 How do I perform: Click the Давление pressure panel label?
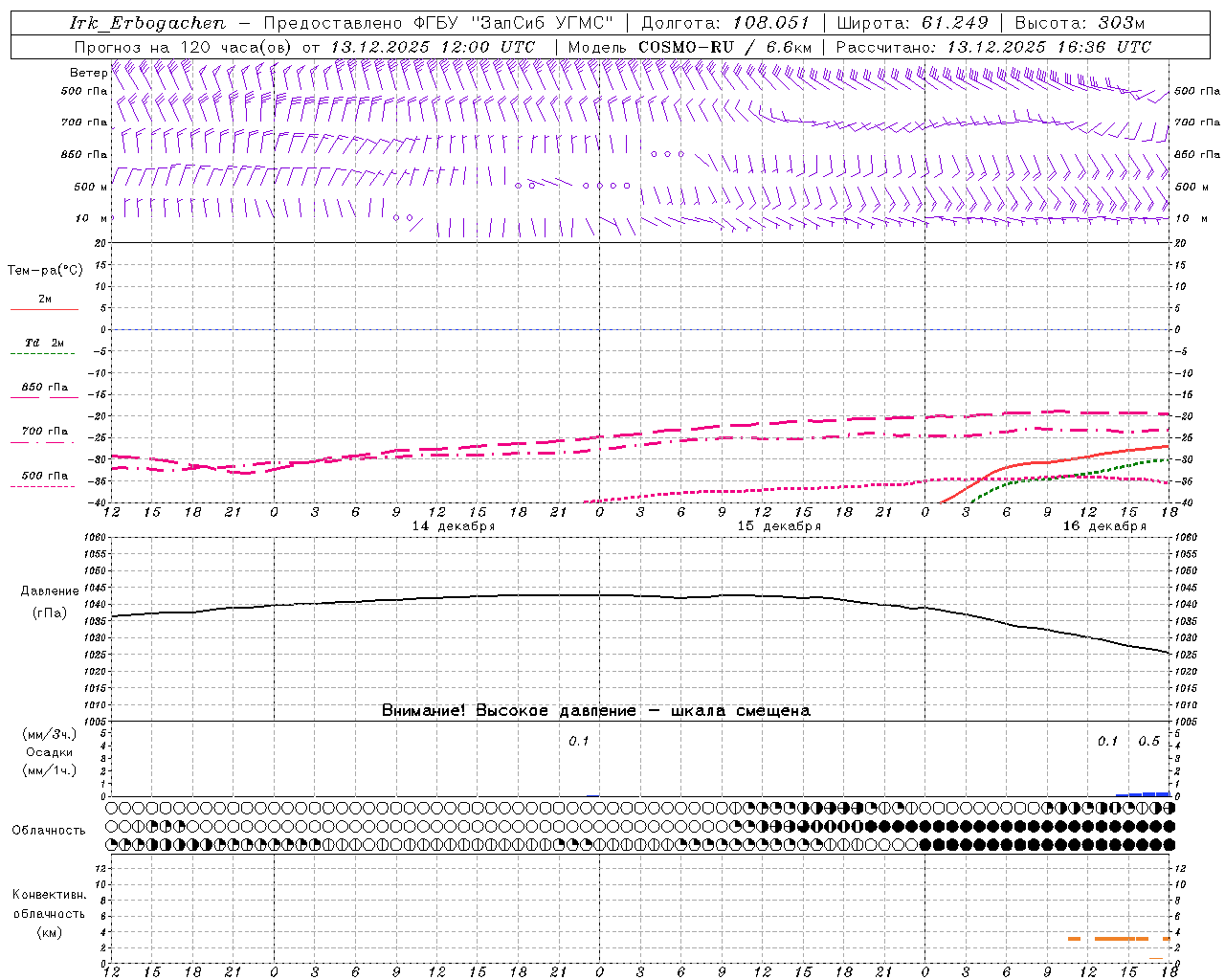click(x=50, y=591)
